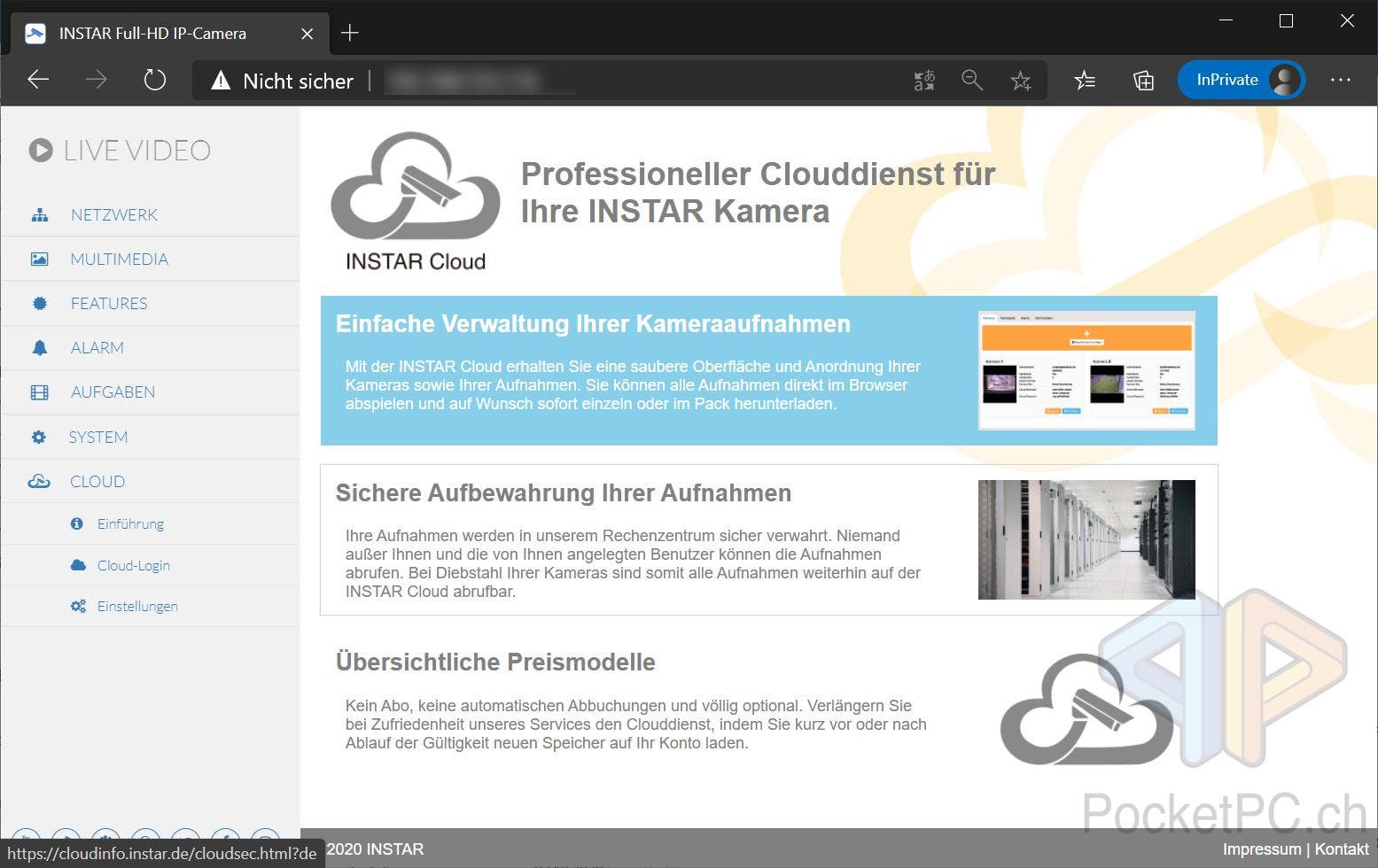Select 'Sichere Aufbewahrung Ihrer Aufnahmen' heading
This screenshot has height=868, width=1378.
[564, 493]
